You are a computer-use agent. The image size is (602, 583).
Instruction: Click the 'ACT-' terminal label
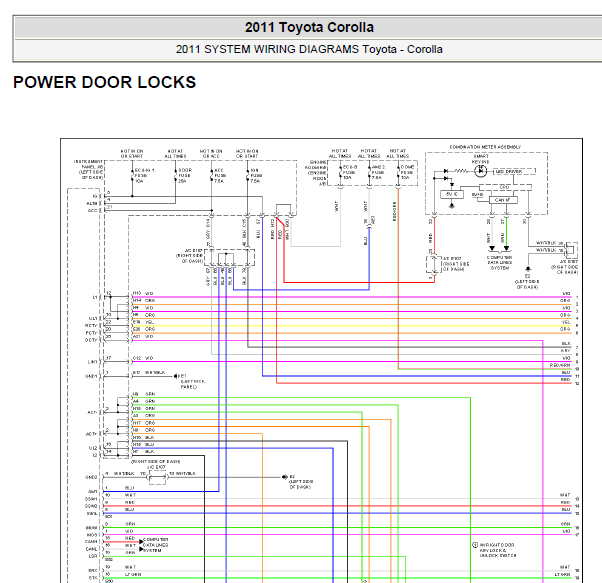[x=93, y=412]
